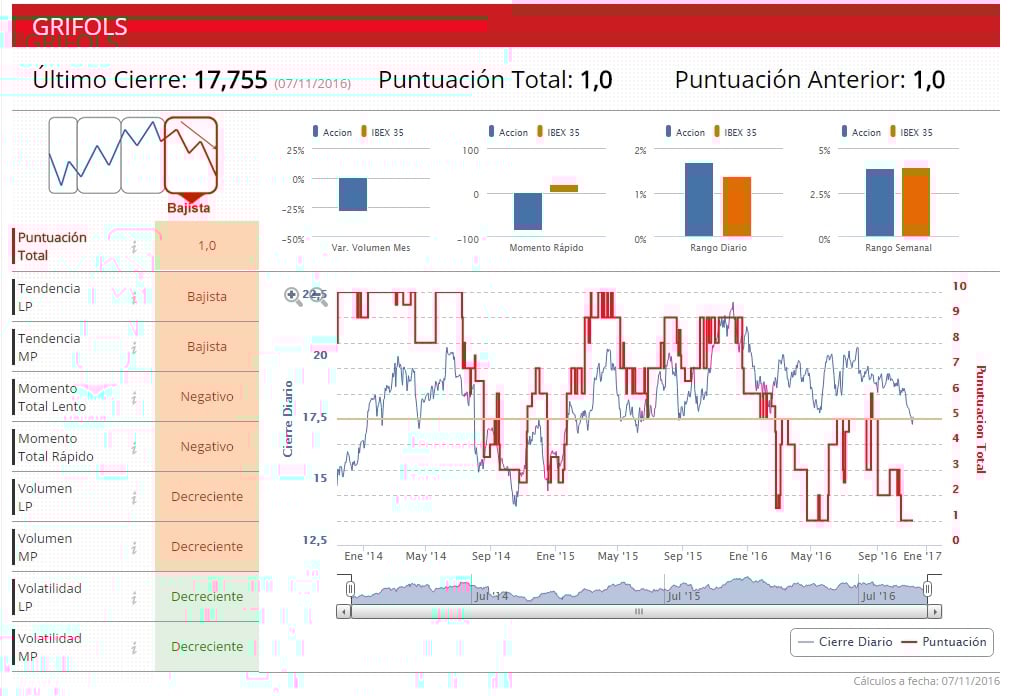Toggle Accion legend in Momento Rápido chart

tap(508, 132)
